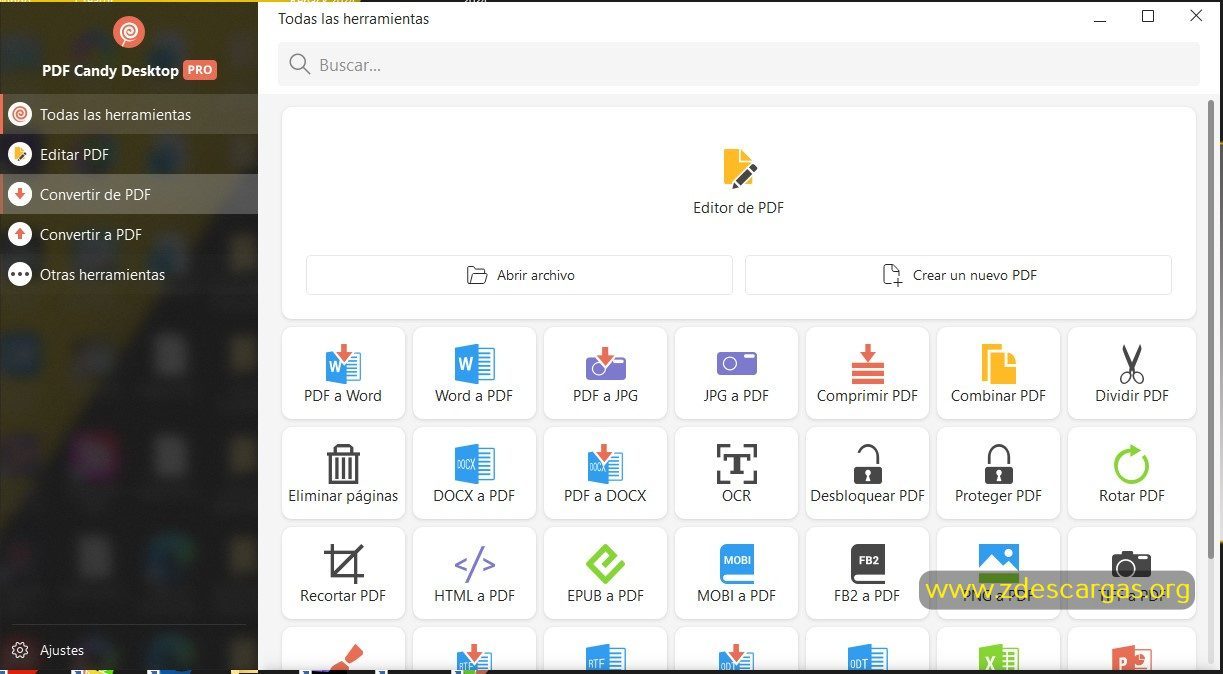Choose the Recortar PDF crop tool

[x=343, y=573]
